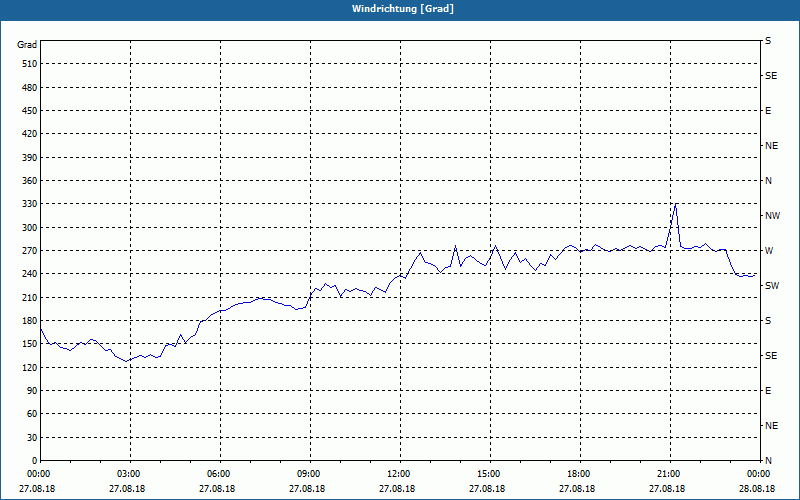The height and width of the screenshot is (500, 800).
Task: Pick the 240 degree axis label
Action: 30,274
